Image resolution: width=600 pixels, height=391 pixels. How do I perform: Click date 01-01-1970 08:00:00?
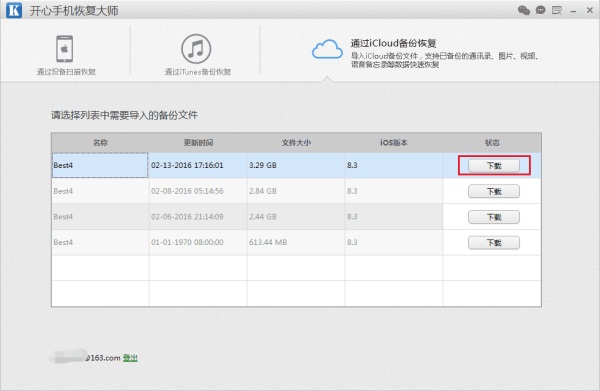click(187, 242)
